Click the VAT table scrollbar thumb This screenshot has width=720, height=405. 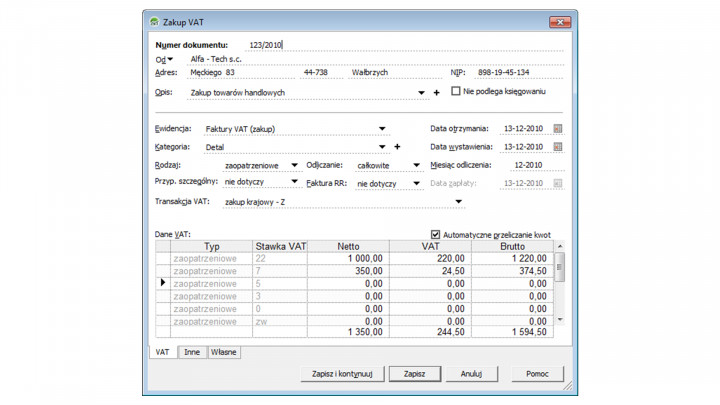click(560, 266)
